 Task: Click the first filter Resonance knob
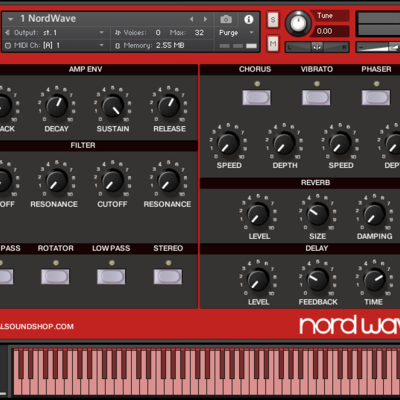coord(57,180)
